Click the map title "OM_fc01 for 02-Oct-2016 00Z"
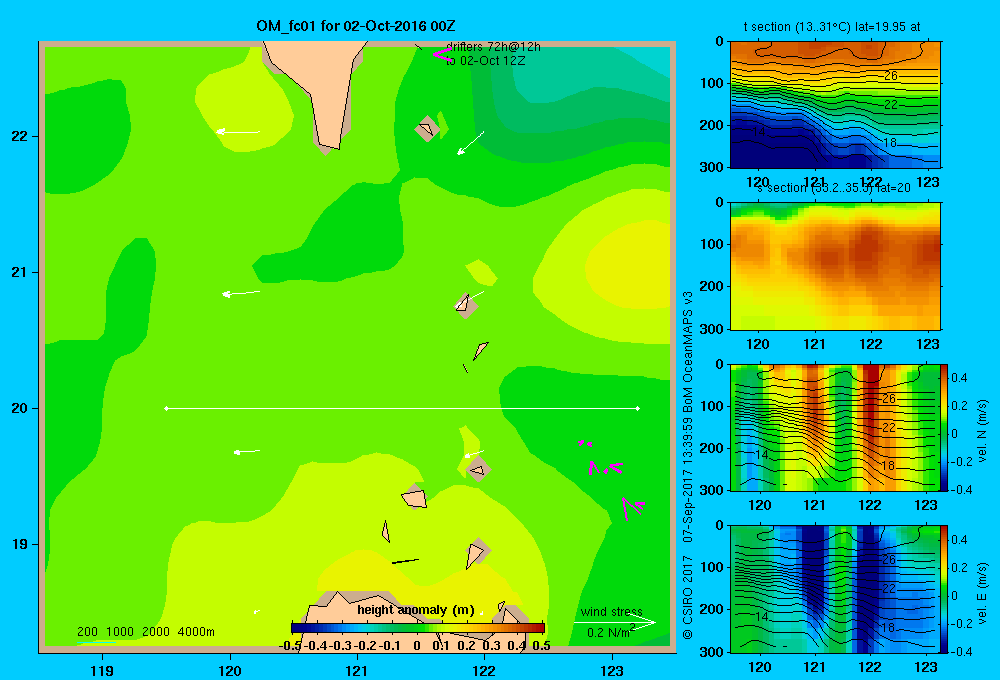The image size is (1000, 680). click(x=356, y=26)
